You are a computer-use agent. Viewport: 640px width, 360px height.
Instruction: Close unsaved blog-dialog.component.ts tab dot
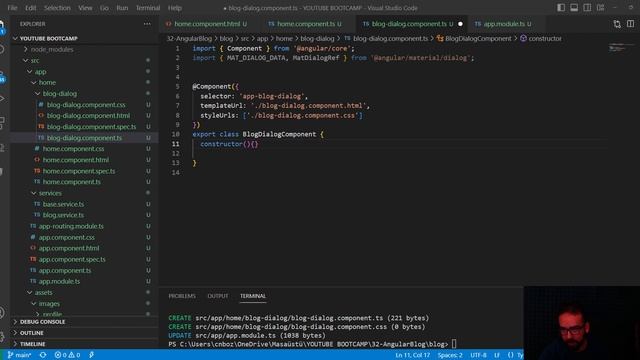[x=460, y=24]
